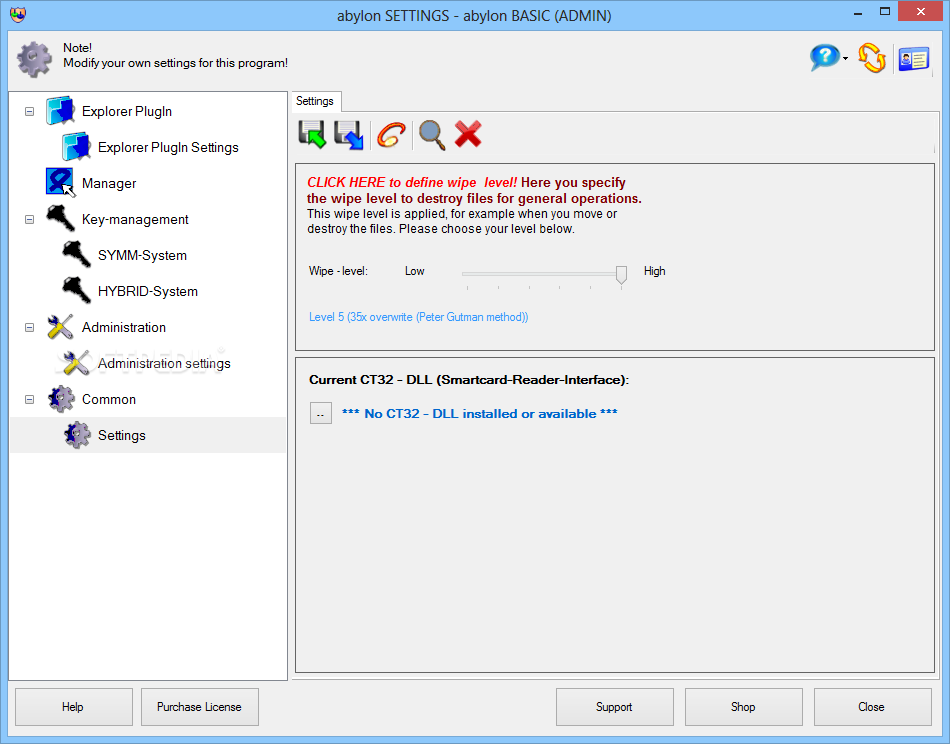Select Administration in the tree
Viewport: 950px width, 744px height.
pyautogui.click(x=124, y=327)
